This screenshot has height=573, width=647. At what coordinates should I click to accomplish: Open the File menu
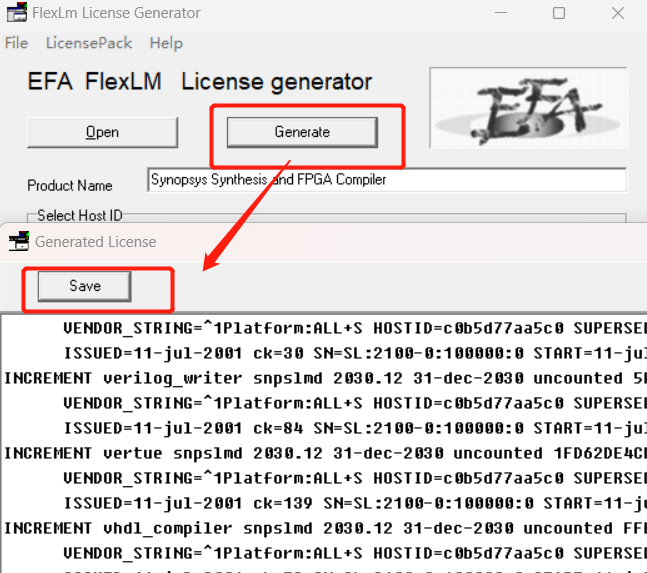pos(16,43)
